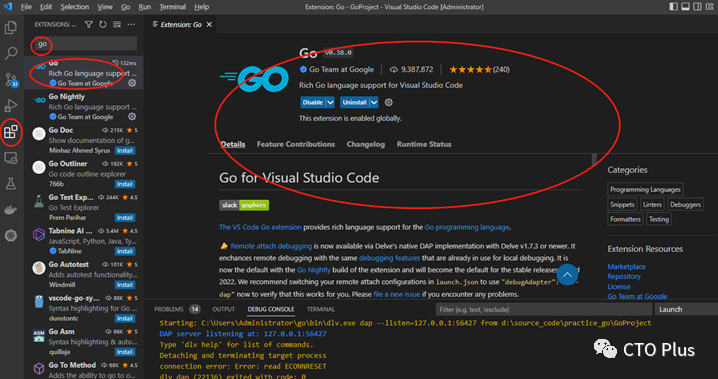Toggle the bottom panel layout icon

pos(685,7)
